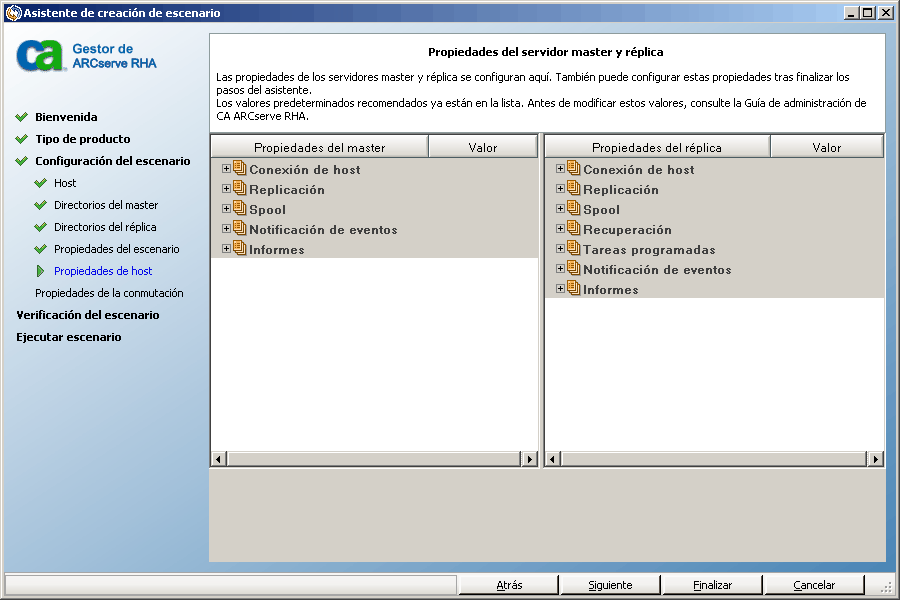This screenshot has height=600, width=900.
Task: Click the Cancelar button
Action: 814,584
